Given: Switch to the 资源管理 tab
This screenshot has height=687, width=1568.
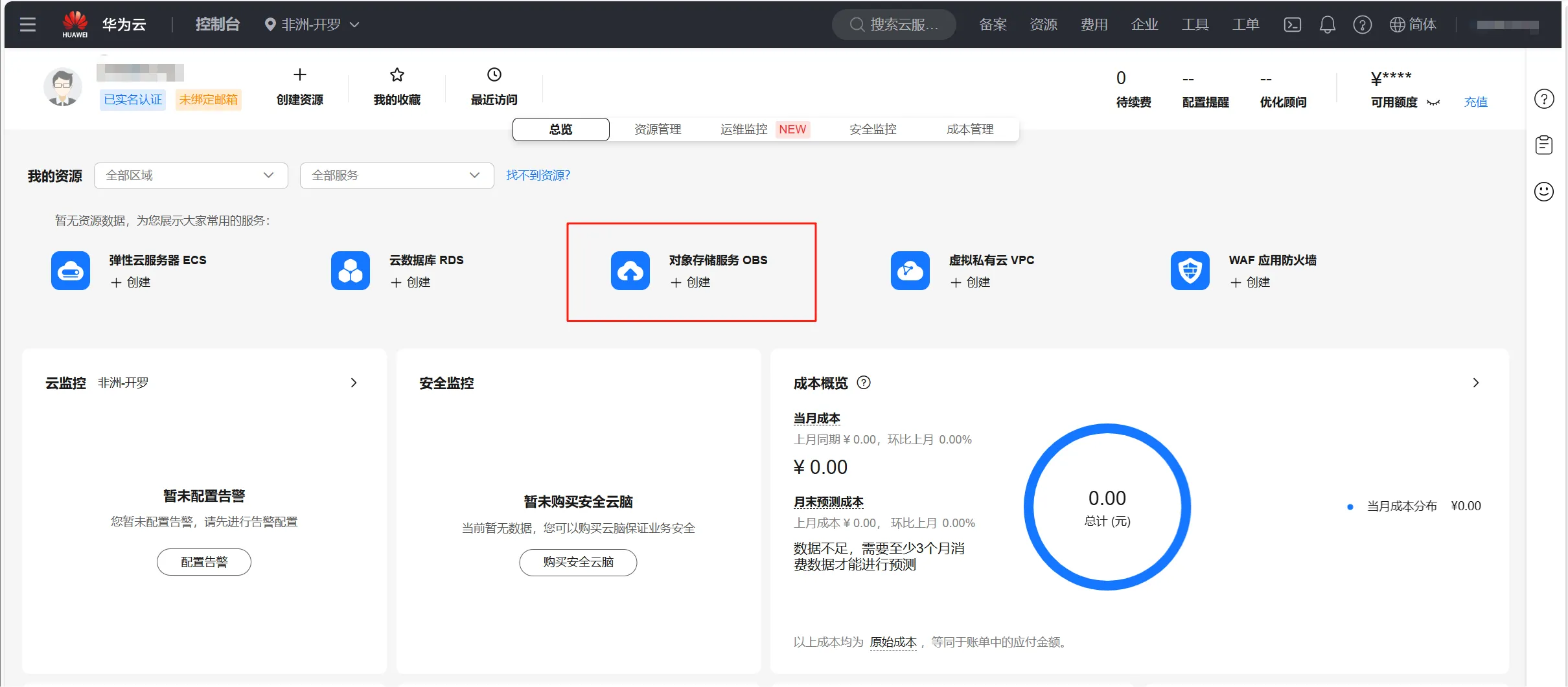Looking at the screenshot, I should pos(658,130).
